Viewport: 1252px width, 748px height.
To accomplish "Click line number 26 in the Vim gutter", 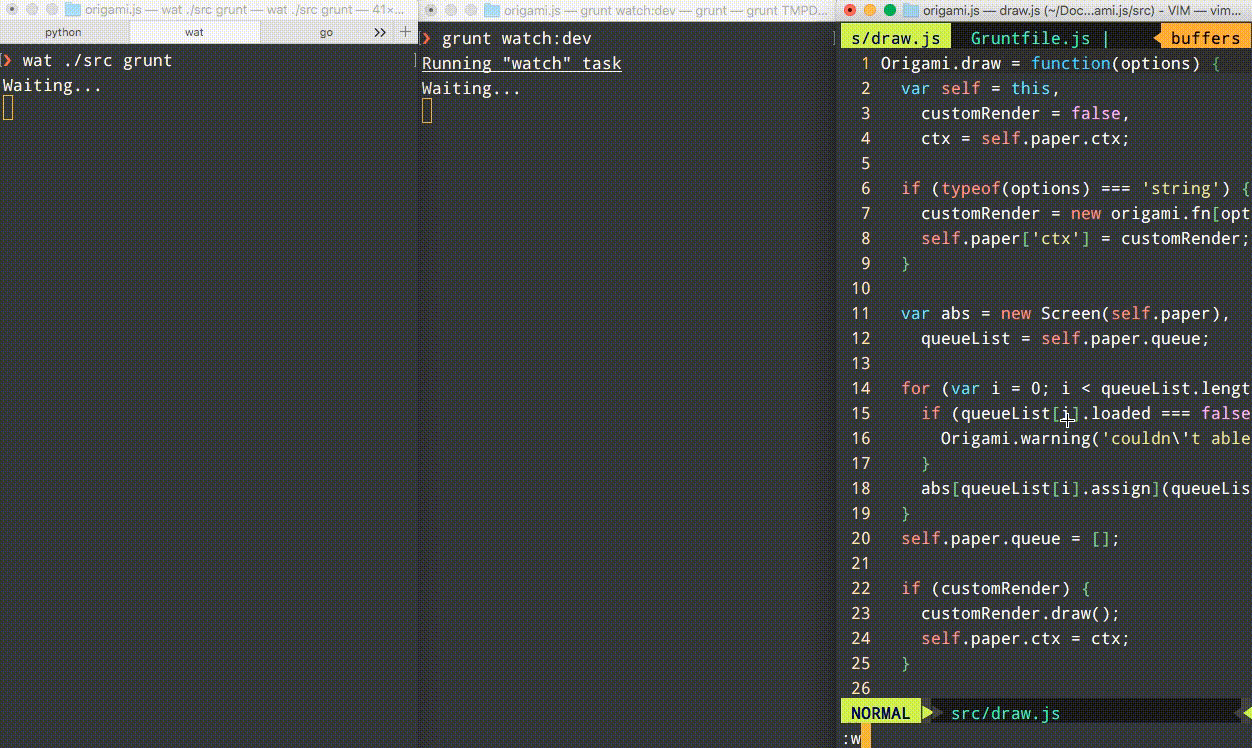I will click(x=860, y=688).
